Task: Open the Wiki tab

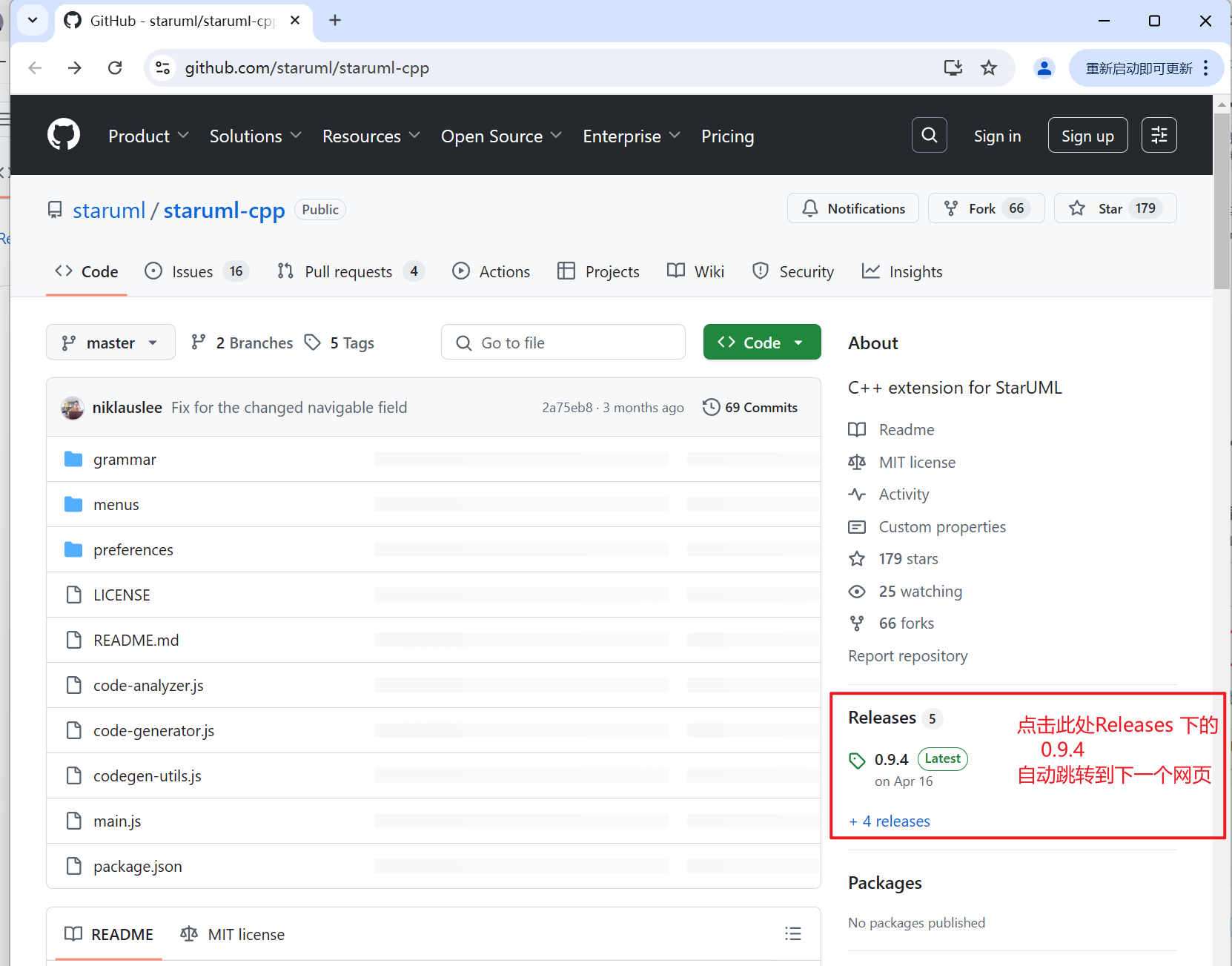Action: (695, 271)
